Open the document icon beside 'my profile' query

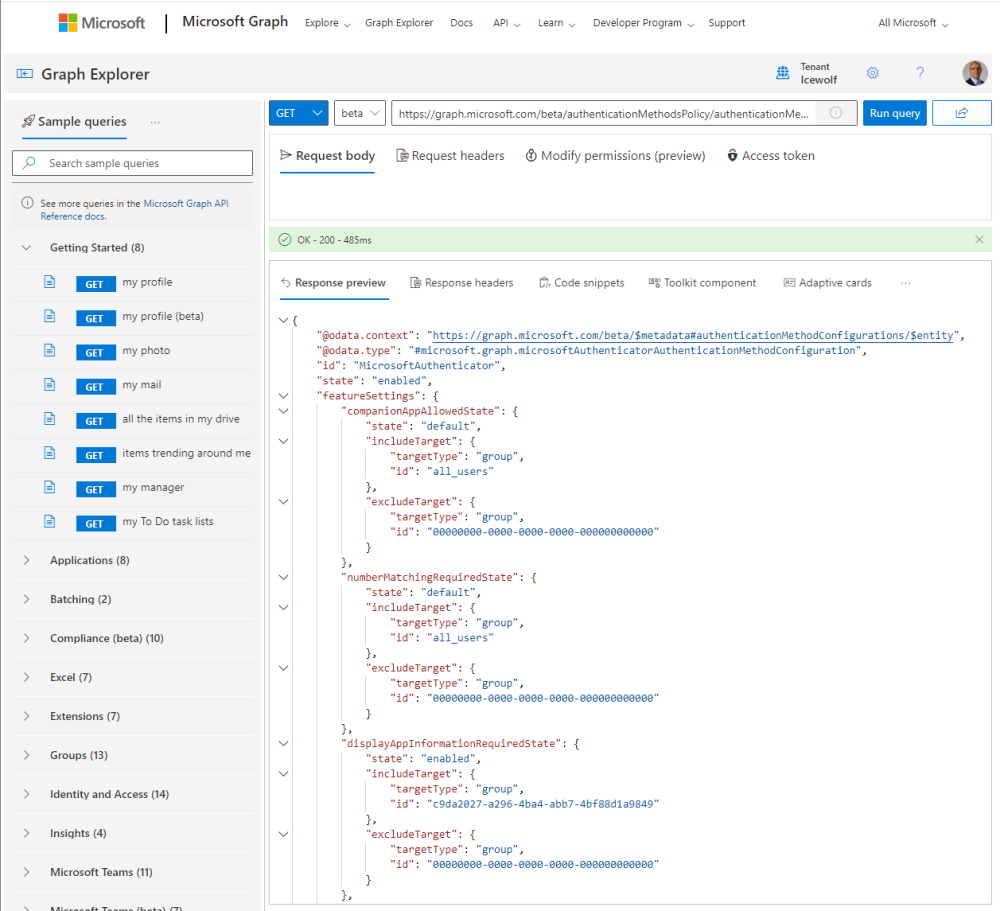pyautogui.click(x=49, y=282)
